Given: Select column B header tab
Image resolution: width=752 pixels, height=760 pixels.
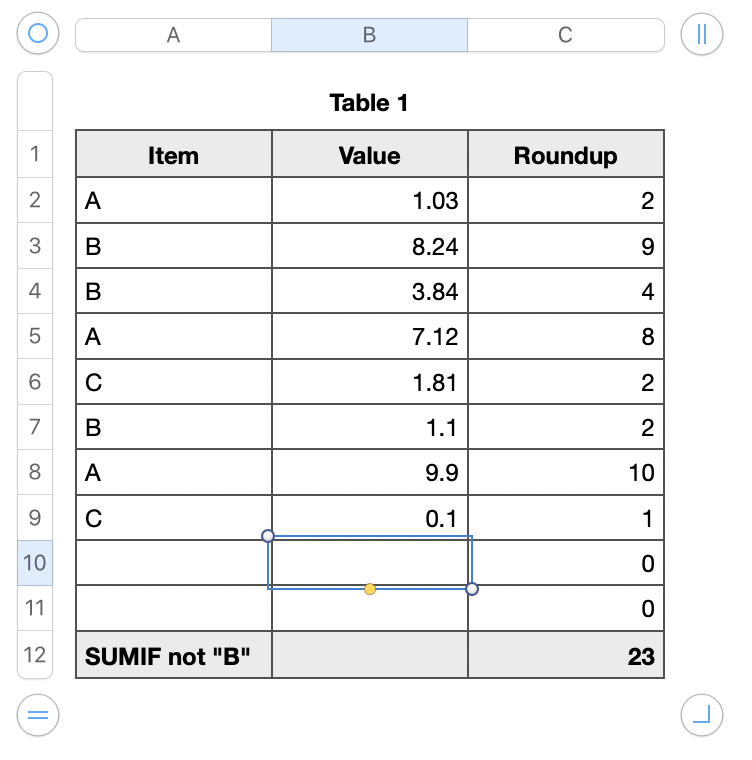Looking at the screenshot, I should (369, 35).
